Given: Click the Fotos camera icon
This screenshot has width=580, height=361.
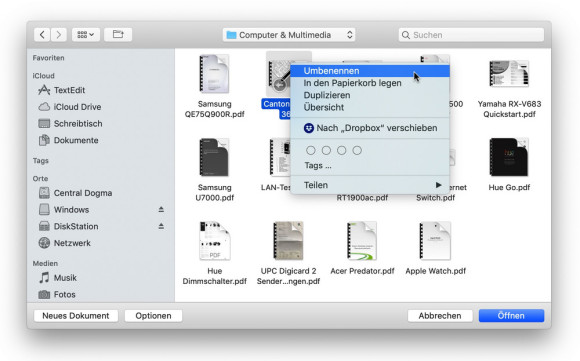Looking at the screenshot, I should click(44, 294).
